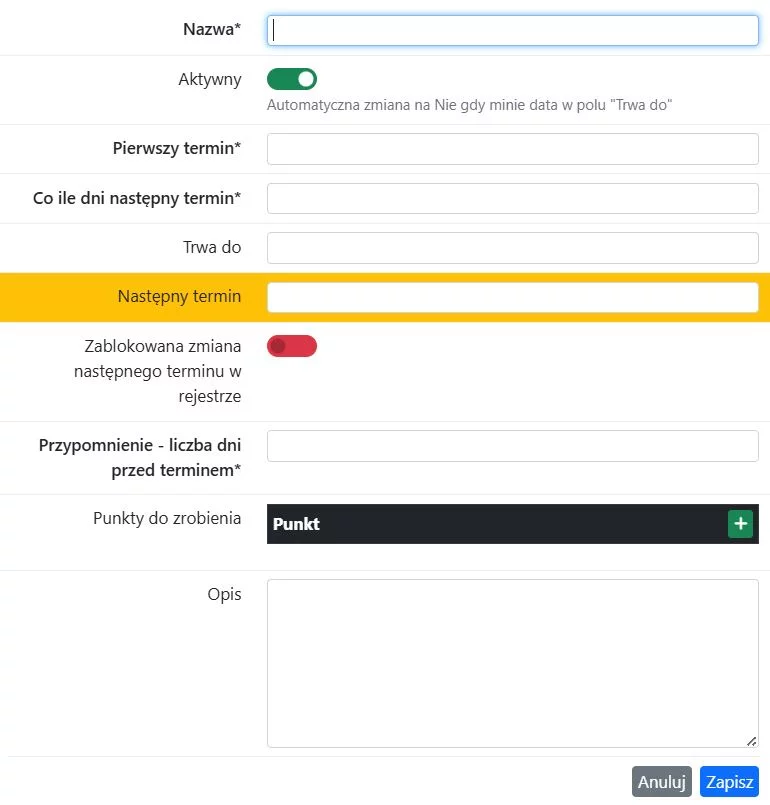Click the Punkt column header
770x805 pixels.
click(x=297, y=524)
